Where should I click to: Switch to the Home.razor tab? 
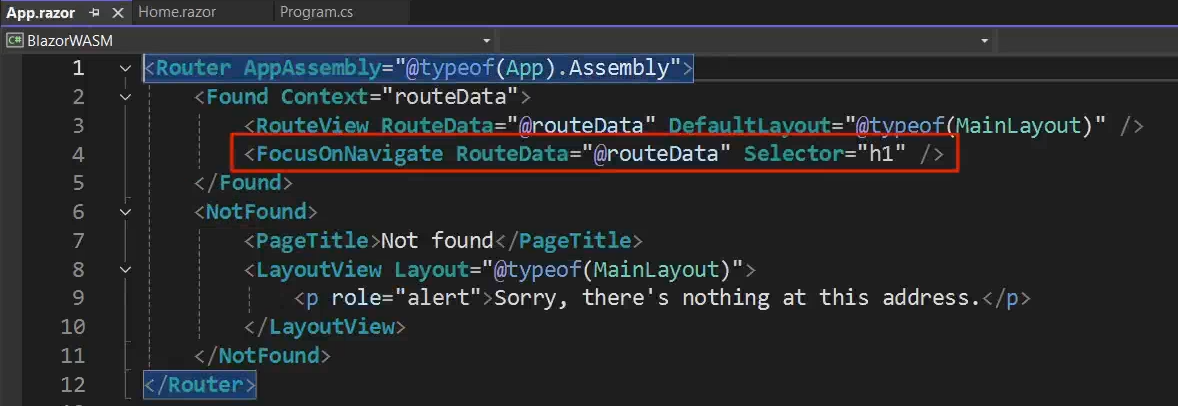178,12
